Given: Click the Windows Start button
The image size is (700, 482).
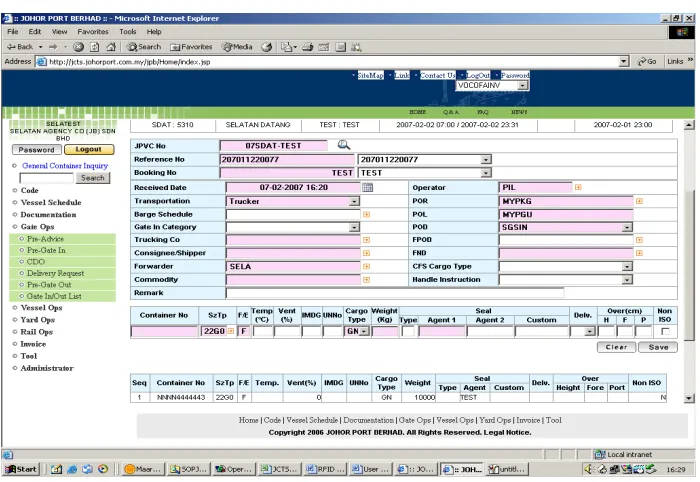Looking at the screenshot, I should click(21, 469).
